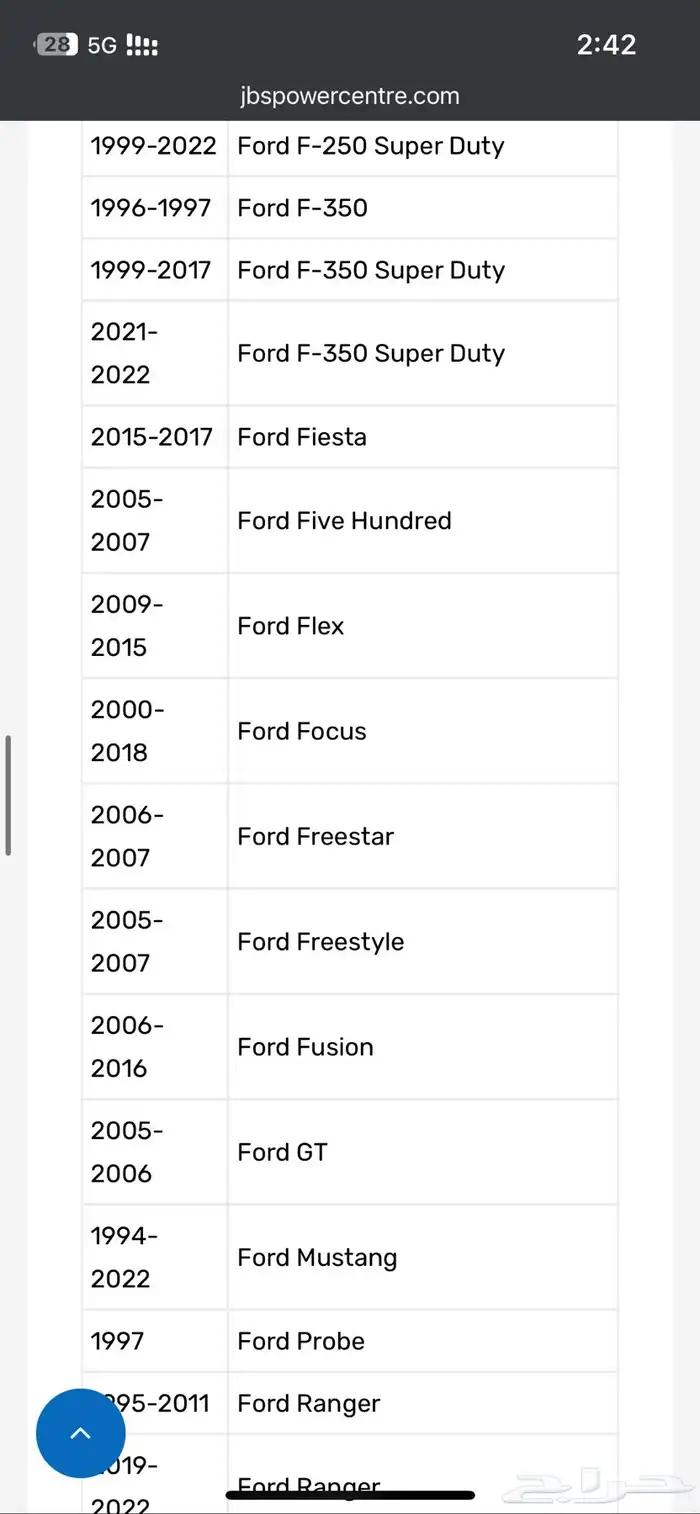The height and width of the screenshot is (1514, 700).
Task: Tap the 1999-2017 year range cell
Action: [151, 270]
